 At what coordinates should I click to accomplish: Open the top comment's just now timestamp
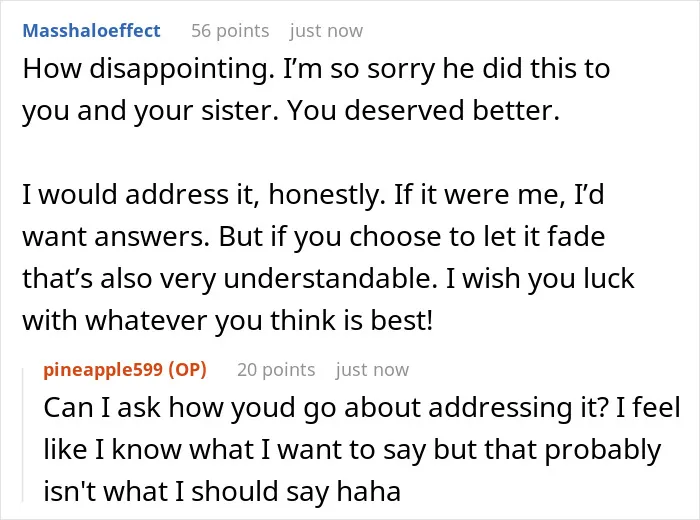click(x=326, y=31)
